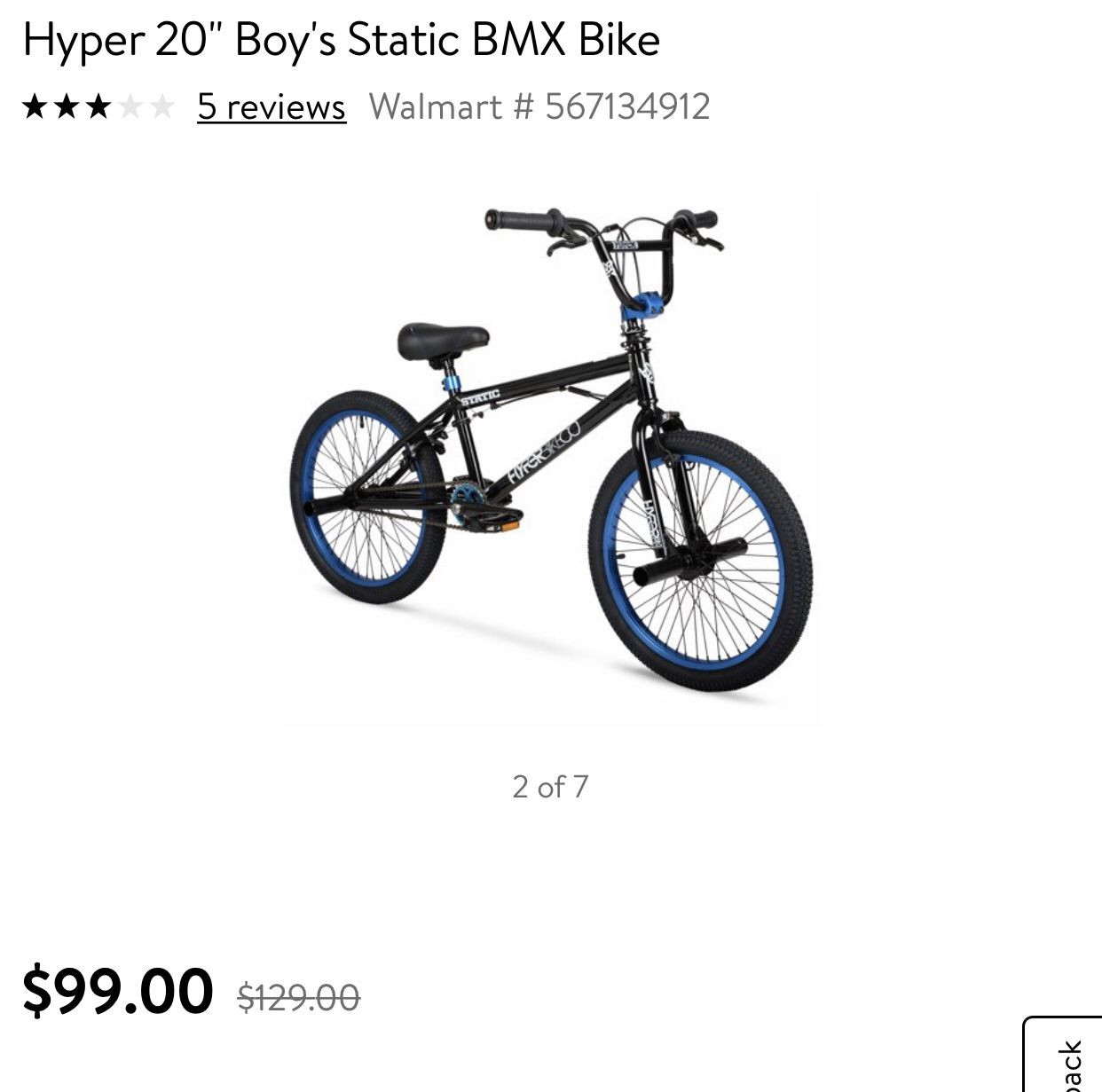Click the fourth empty rating star
Image resolution: width=1102 pixels, height=1092 pixels.
(130, 107)
